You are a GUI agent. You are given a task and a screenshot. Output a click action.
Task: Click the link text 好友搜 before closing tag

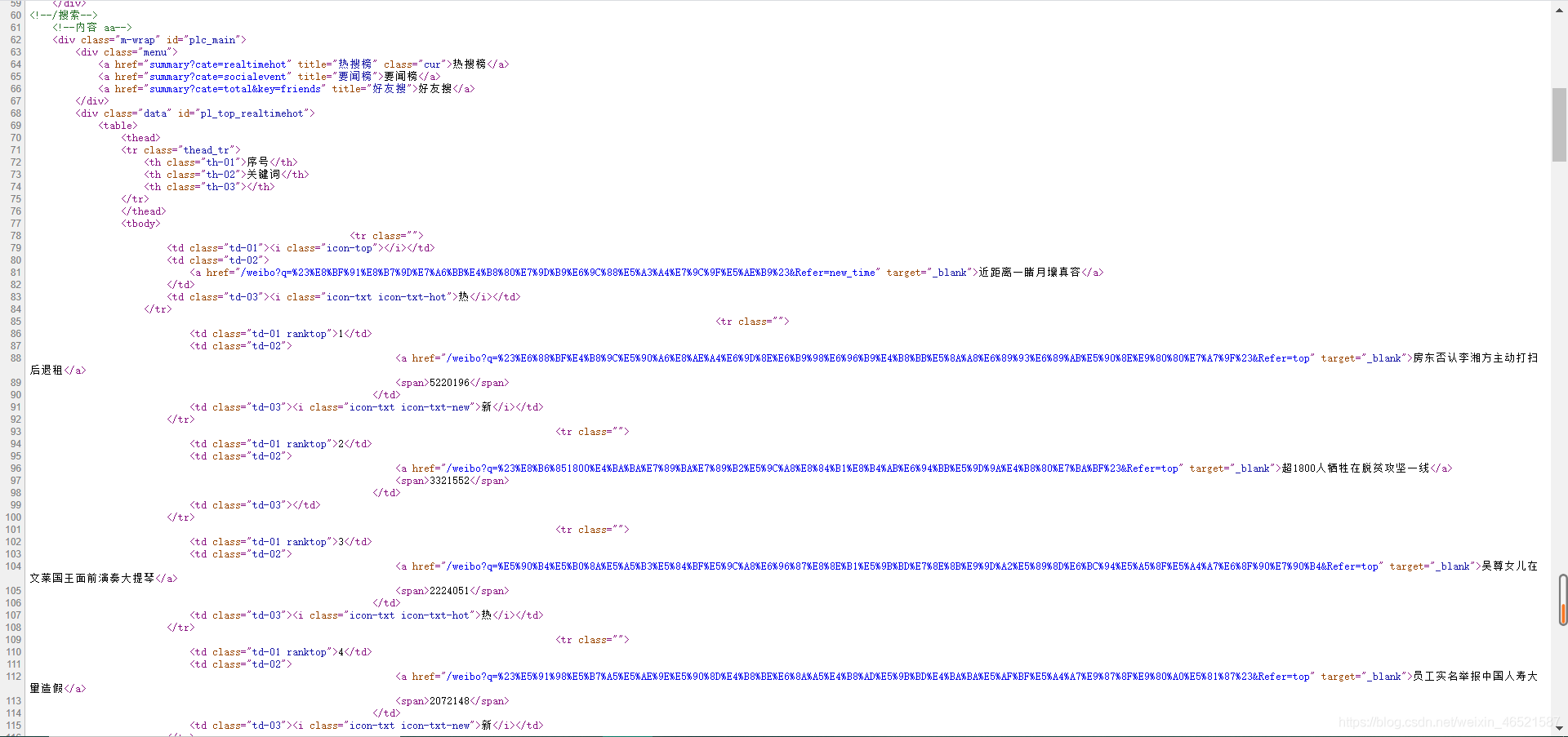435,89
